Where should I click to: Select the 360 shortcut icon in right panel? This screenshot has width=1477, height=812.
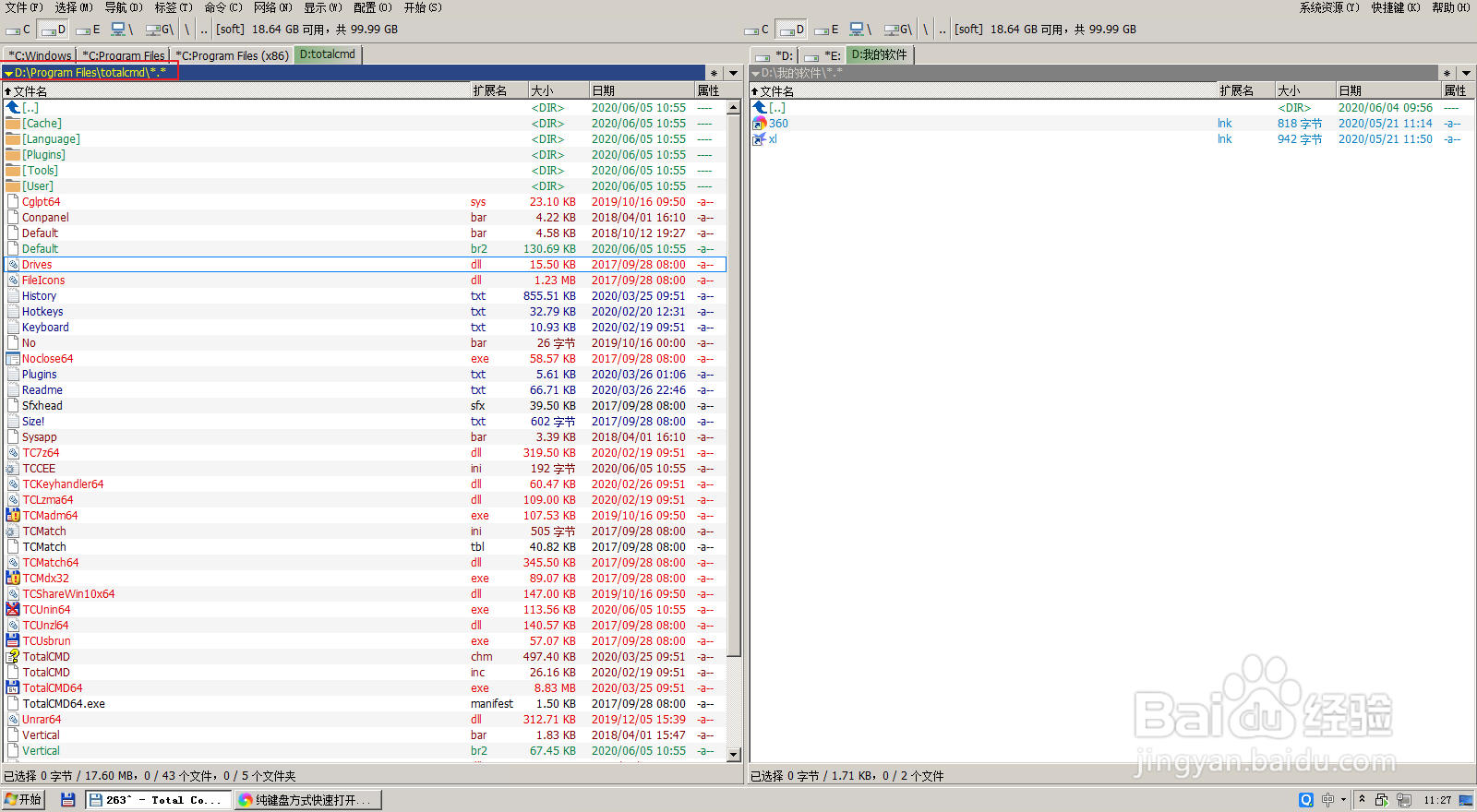point(760,124)
